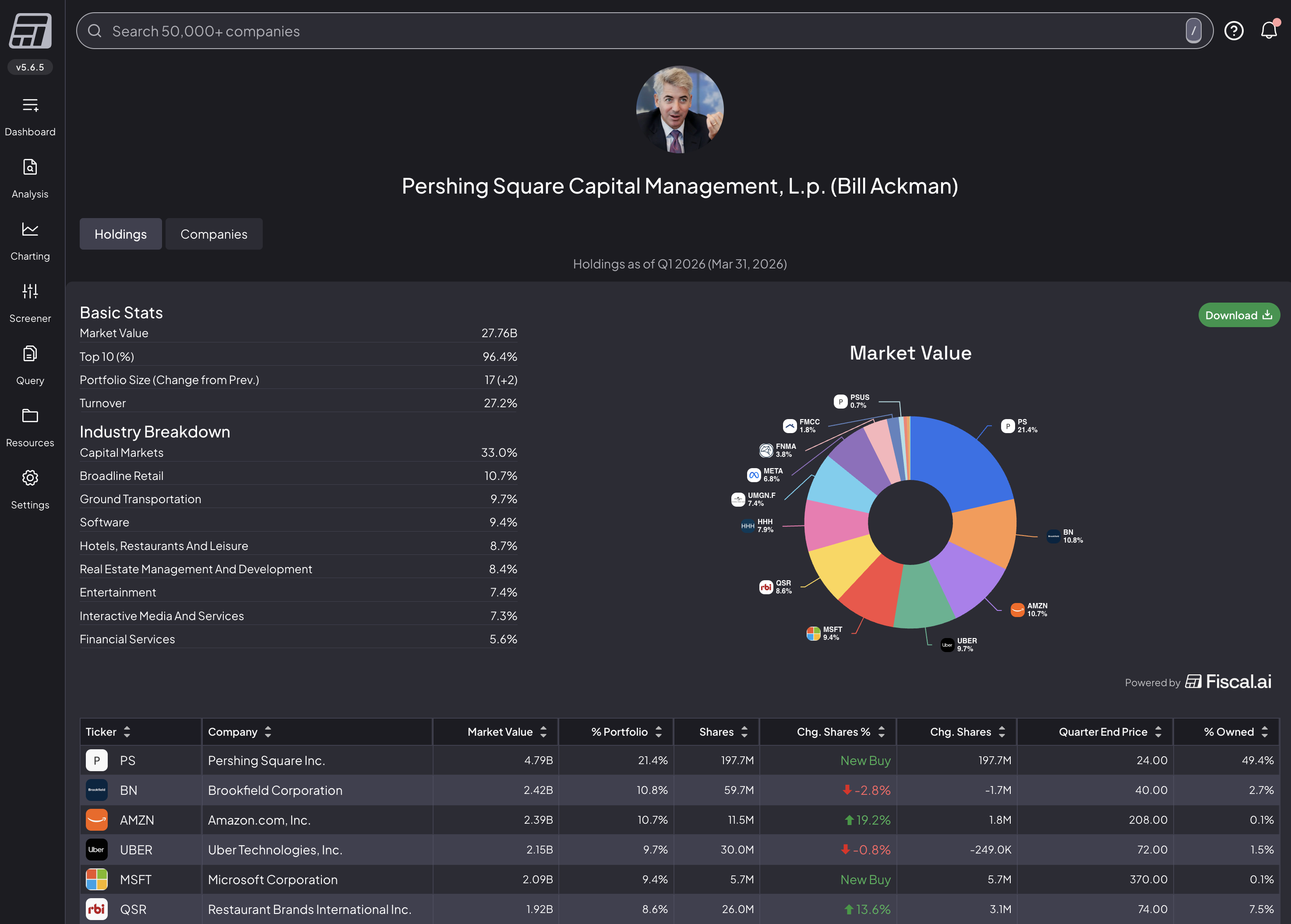Click Bill Ackman's profile photo

coord(680,110)
